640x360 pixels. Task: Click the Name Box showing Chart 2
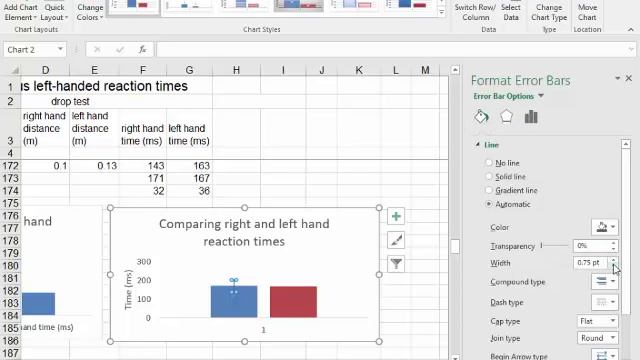[29, 49]
